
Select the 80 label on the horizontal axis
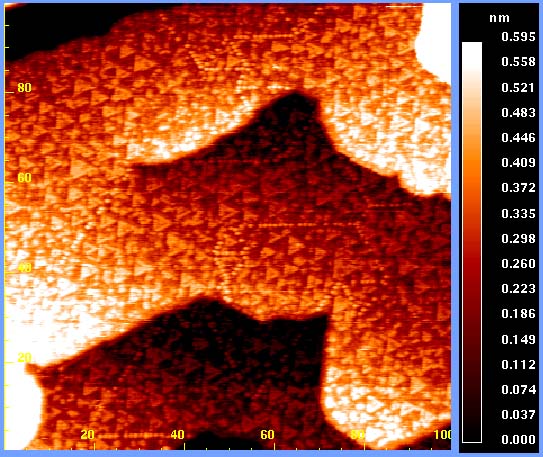[357, 434]
